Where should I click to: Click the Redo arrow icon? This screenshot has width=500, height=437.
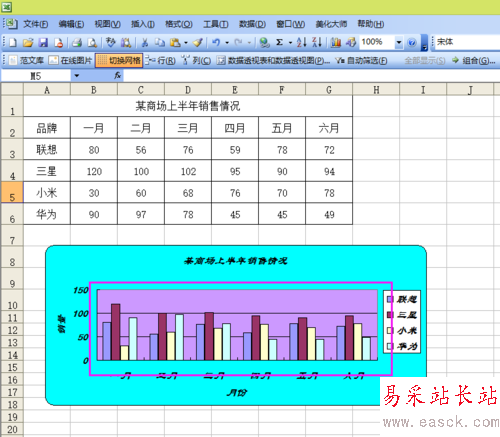[238, 42]
